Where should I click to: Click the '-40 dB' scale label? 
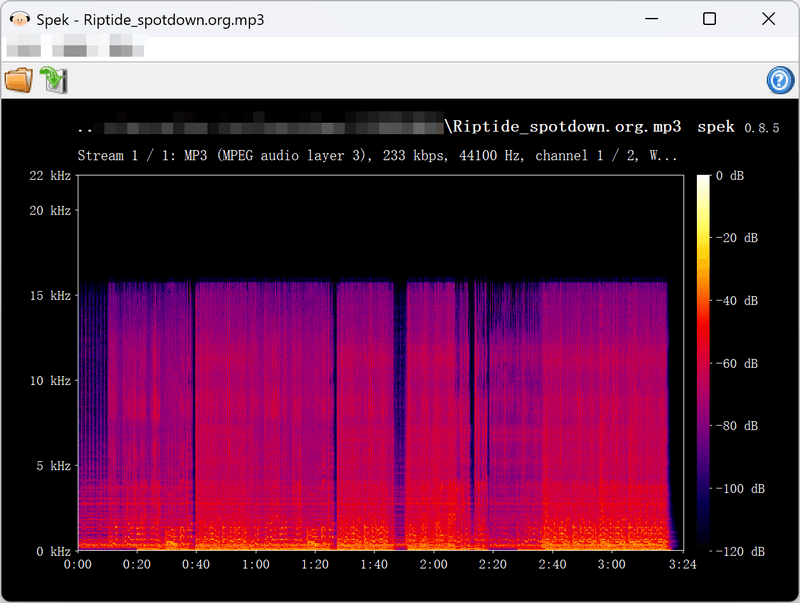pos(737,301)
